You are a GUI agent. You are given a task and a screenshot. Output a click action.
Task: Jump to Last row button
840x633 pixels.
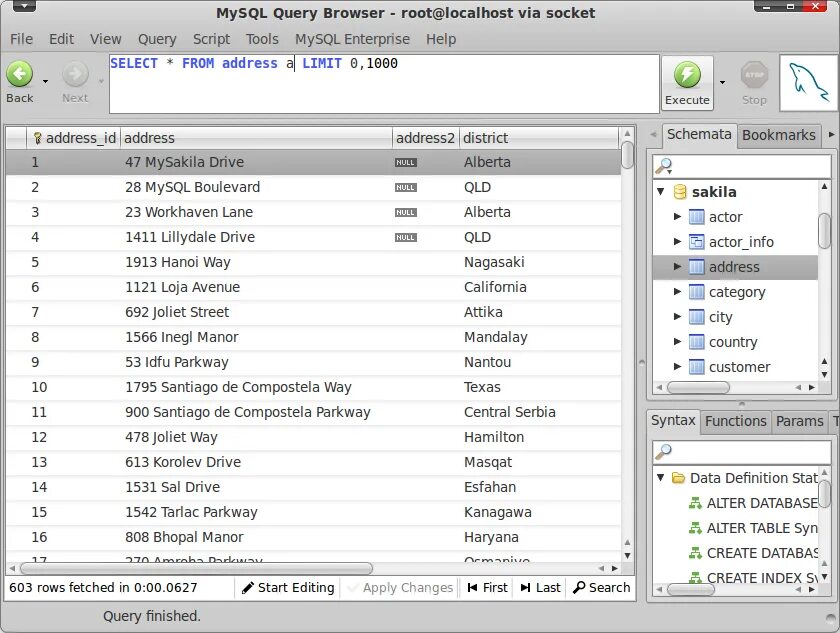tap(540, 587)
